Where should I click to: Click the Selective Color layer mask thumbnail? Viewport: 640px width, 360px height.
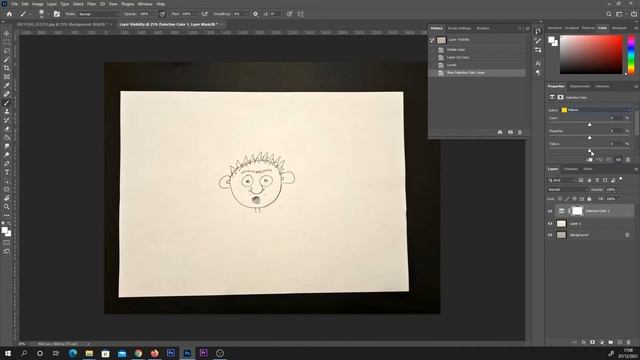coord(577,211)
